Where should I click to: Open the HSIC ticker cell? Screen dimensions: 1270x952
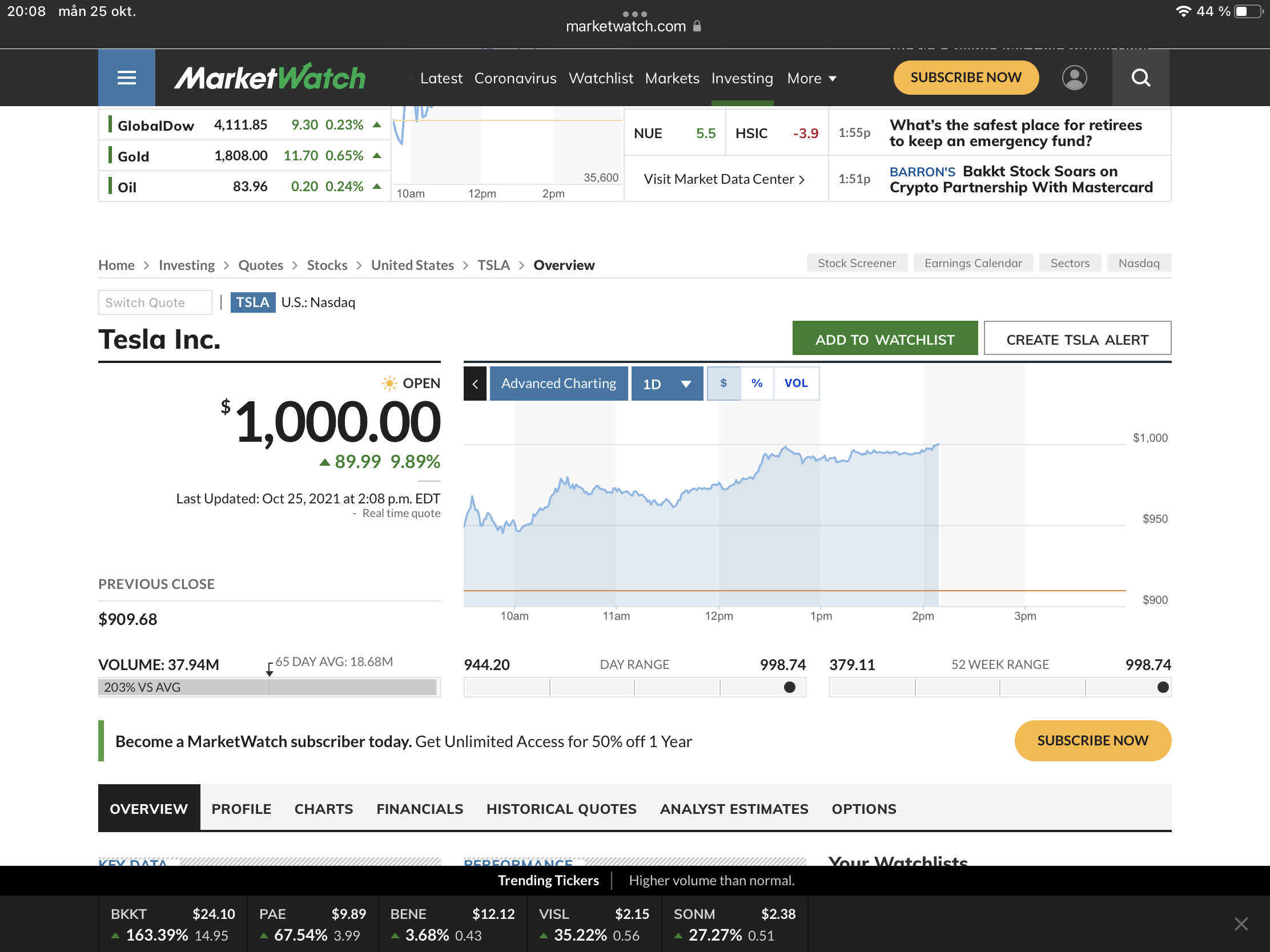click(x=777, y=133)
